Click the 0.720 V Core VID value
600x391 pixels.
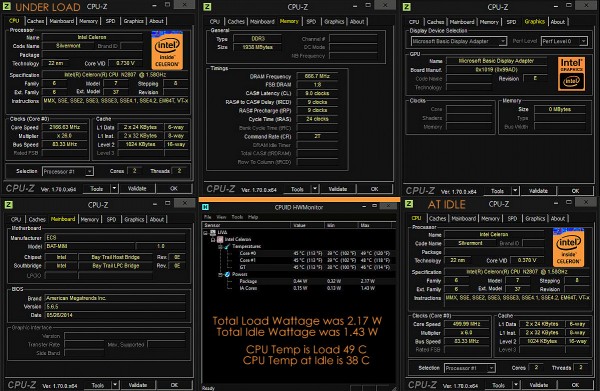point(126,63)
